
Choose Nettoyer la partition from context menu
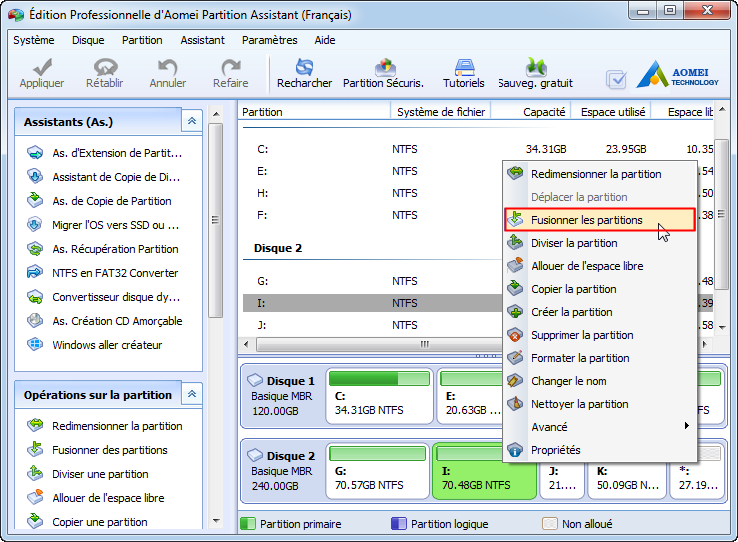(600, 404)
